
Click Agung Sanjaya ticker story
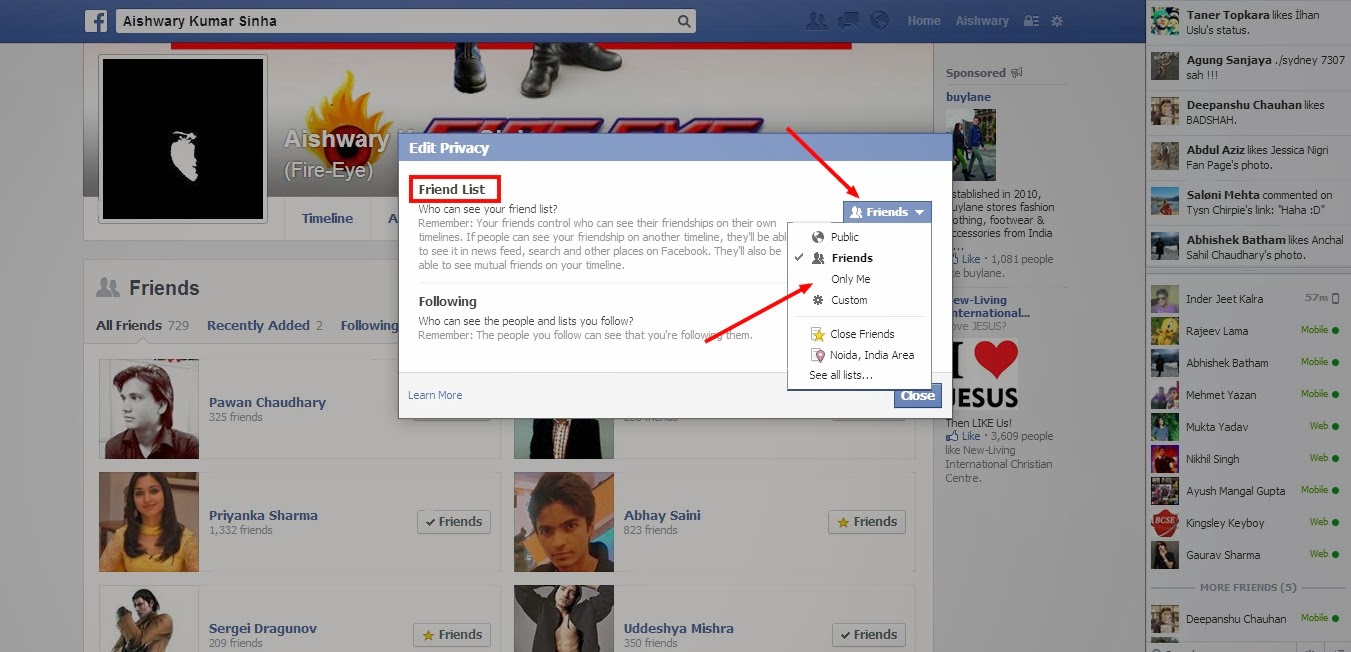pos(1246,67)
